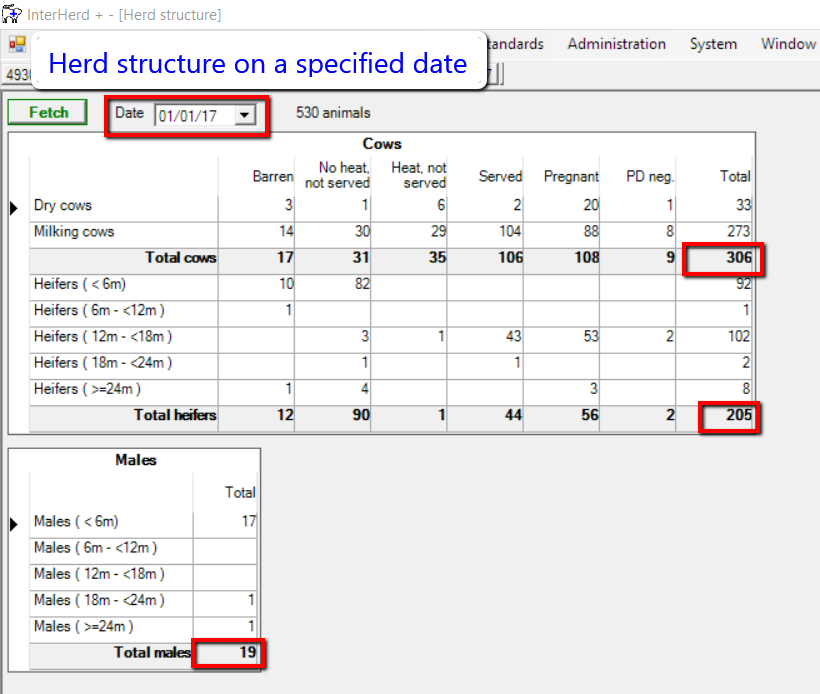Click into the Date field showing 01/01/17
Screen dimensions: 820x694
click(192, 116)
